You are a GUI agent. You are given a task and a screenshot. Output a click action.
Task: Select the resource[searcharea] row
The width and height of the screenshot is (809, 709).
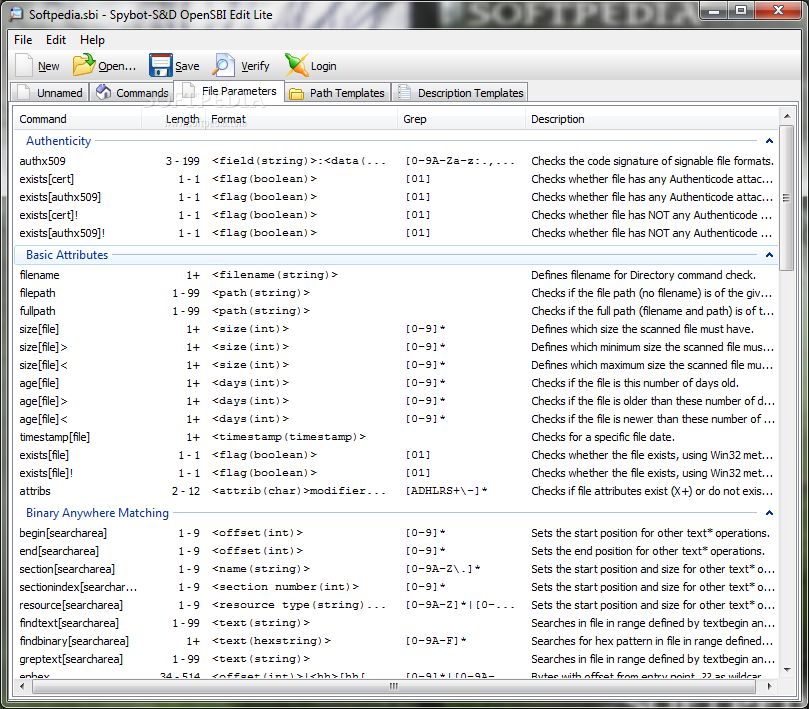(x=396, y=605)
